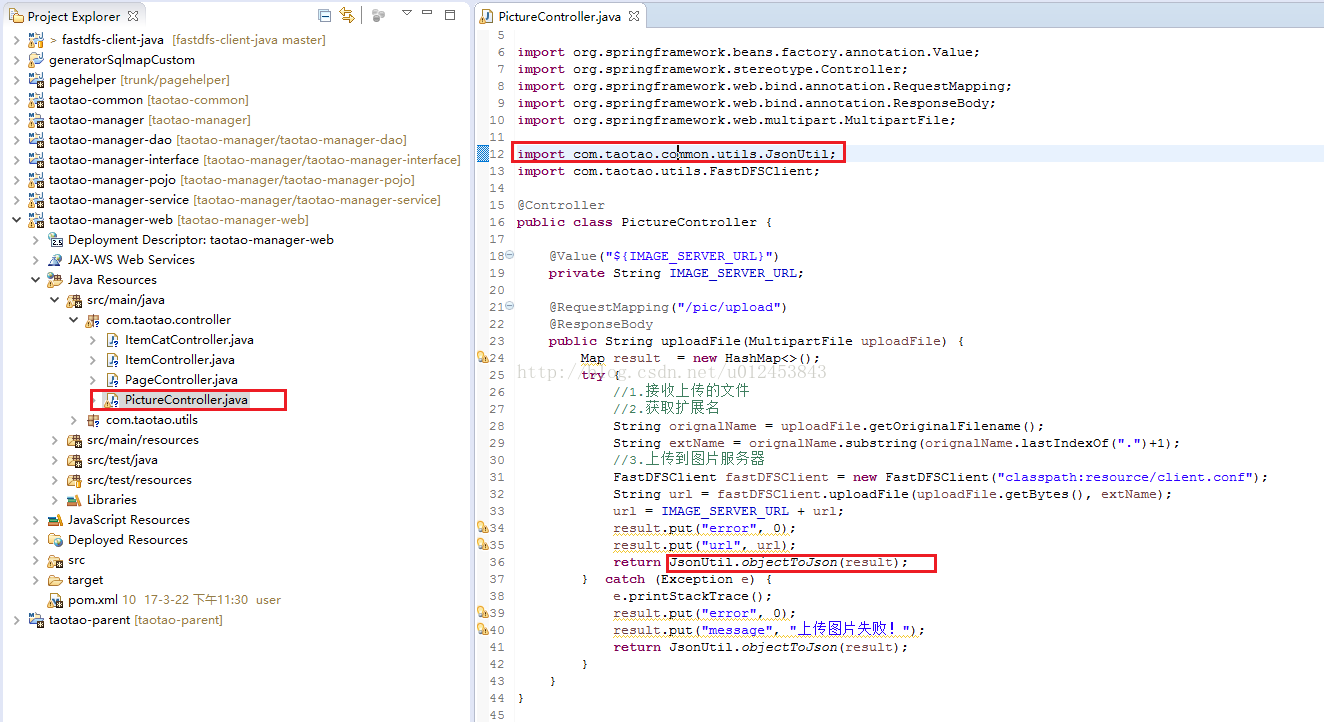This screenshot has width=1324, height=722.
Task: Select ItemCatController.java in the tree
Action: pos(189,340)
